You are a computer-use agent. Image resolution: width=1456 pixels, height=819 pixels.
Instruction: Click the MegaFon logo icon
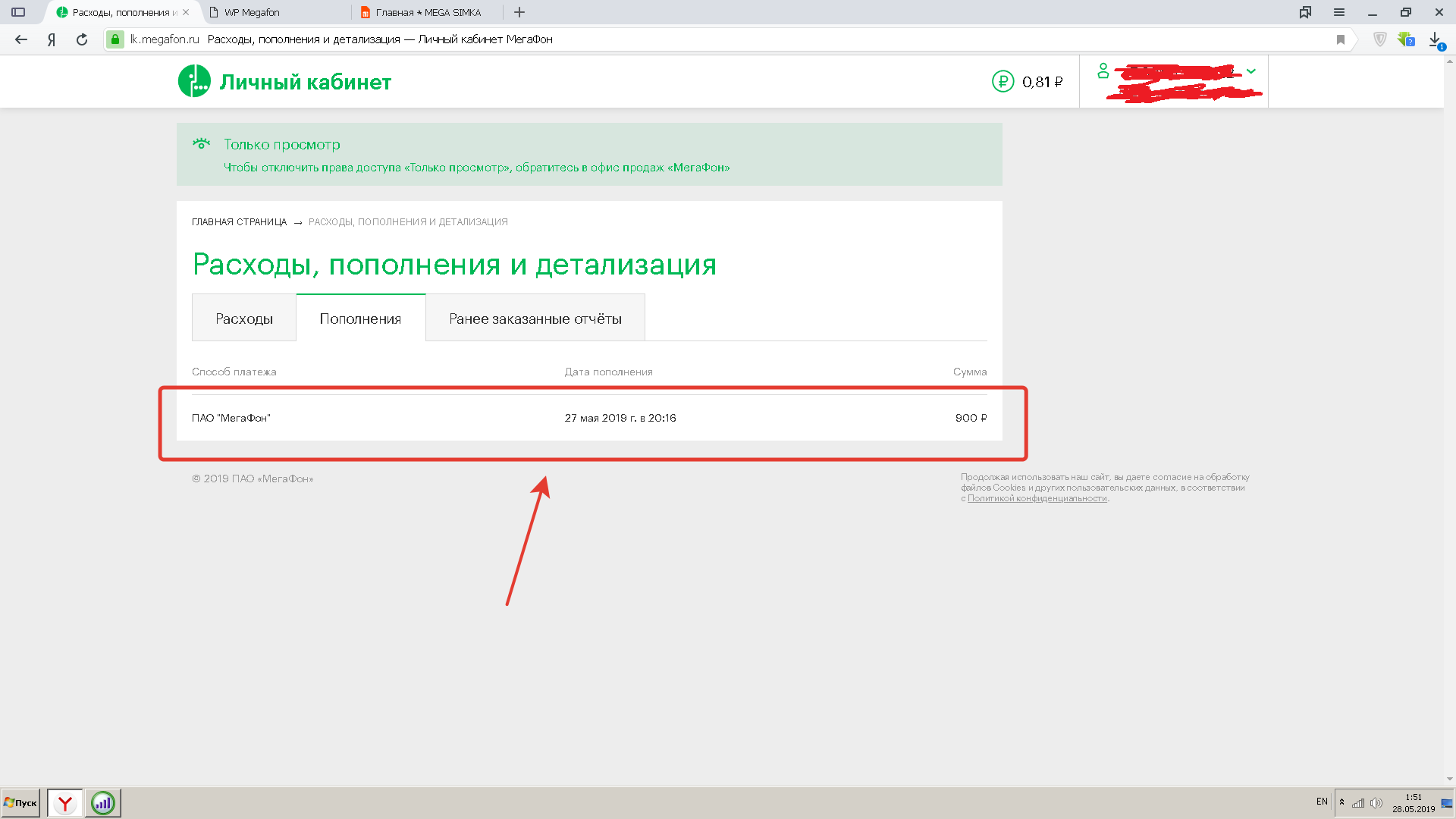click(x=194, y=81)
